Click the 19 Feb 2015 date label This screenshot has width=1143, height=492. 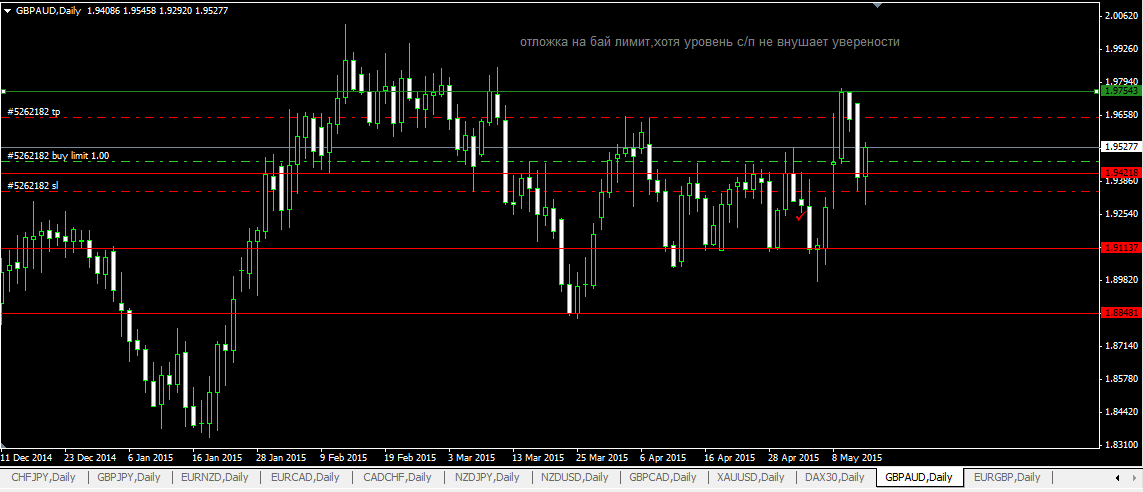point(410,458)
